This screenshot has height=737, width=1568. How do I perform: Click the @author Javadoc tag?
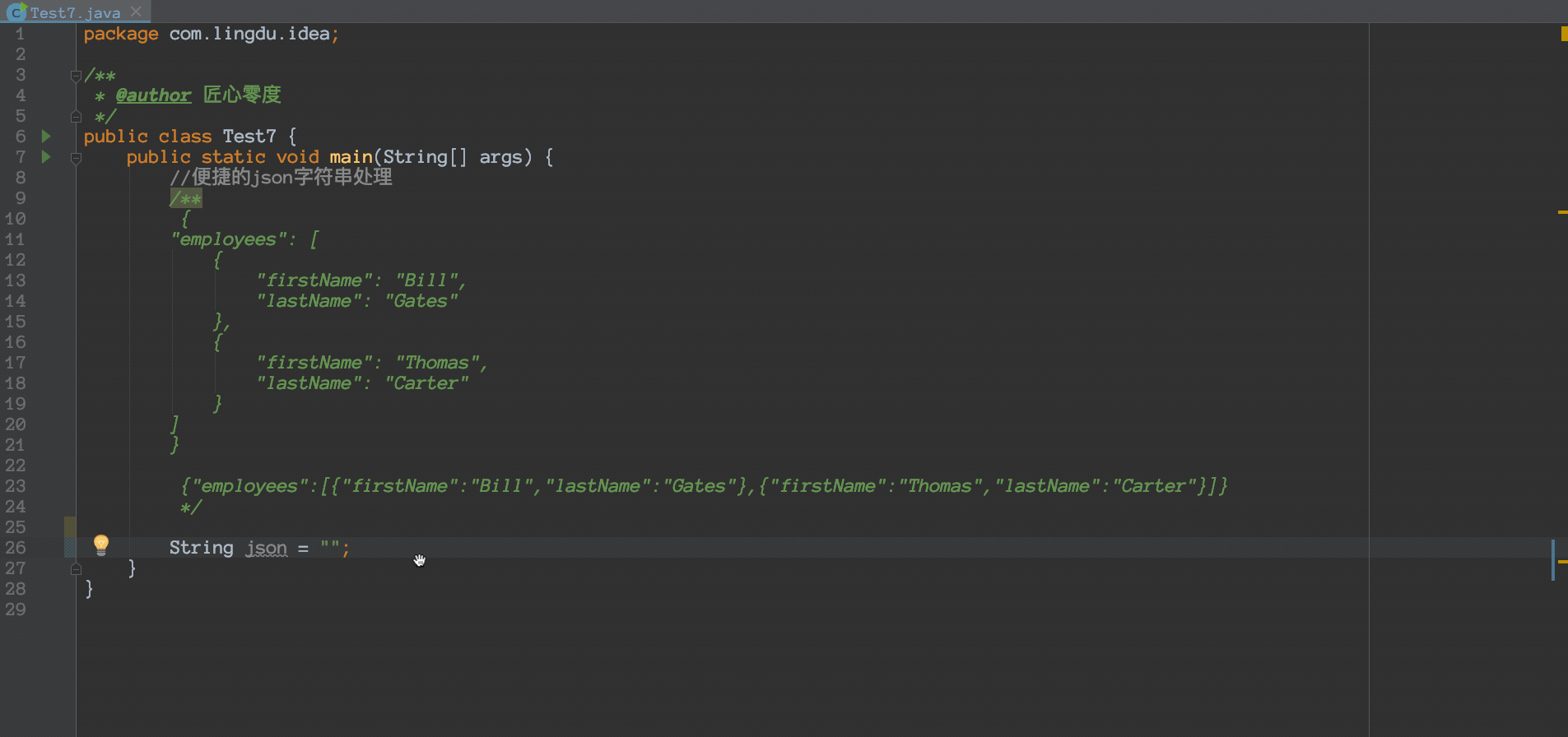click(153, 95)
